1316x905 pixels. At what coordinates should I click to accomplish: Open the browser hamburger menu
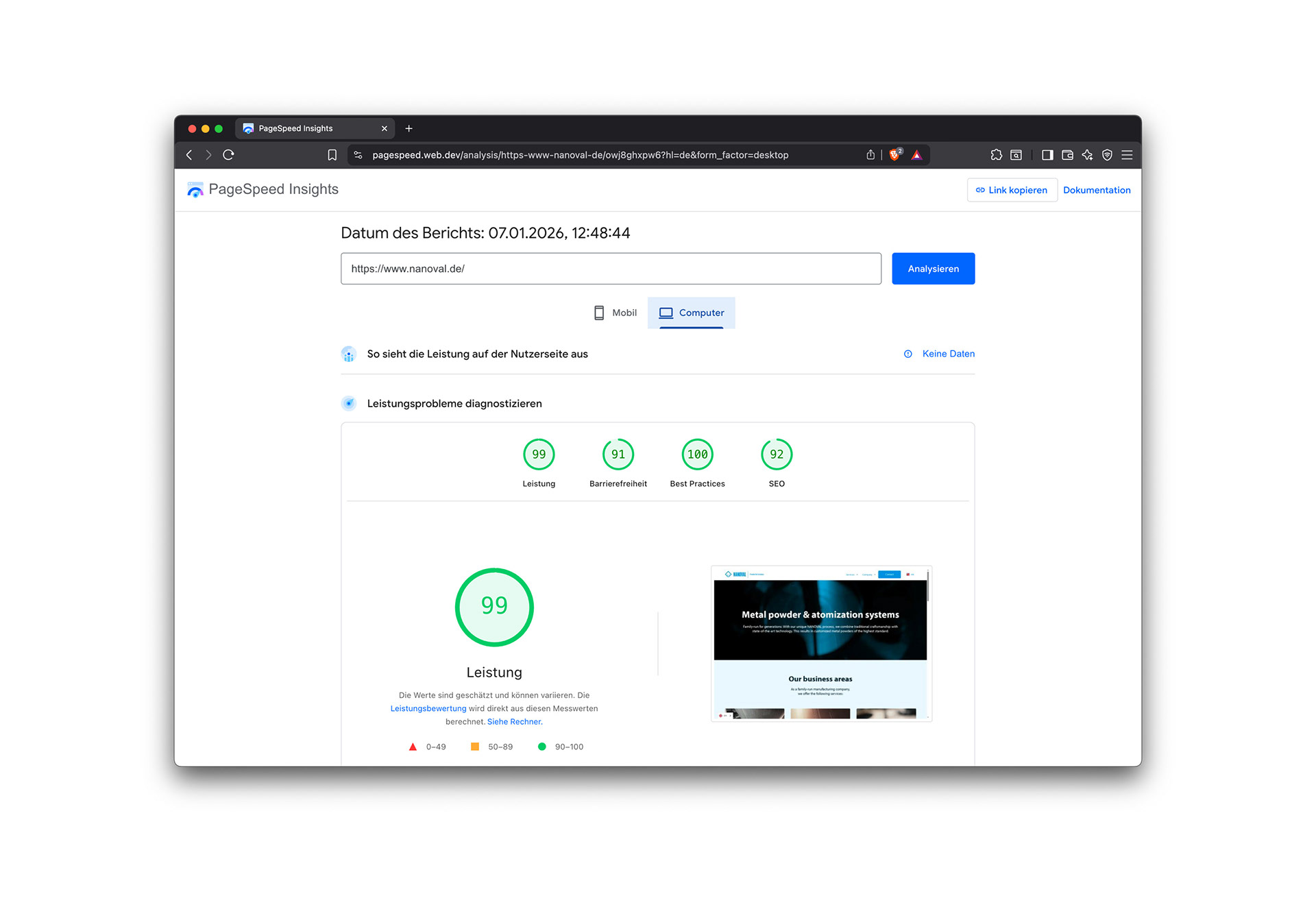pyautogui.click(x=1127, y=155)
